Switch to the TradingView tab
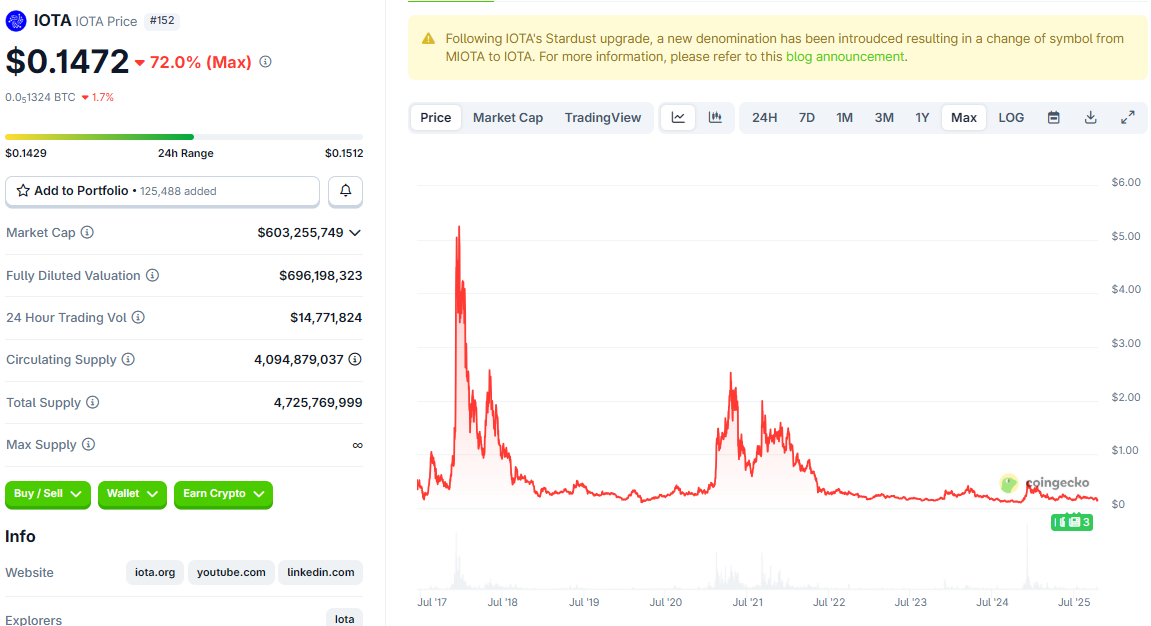 click(602, 118)
